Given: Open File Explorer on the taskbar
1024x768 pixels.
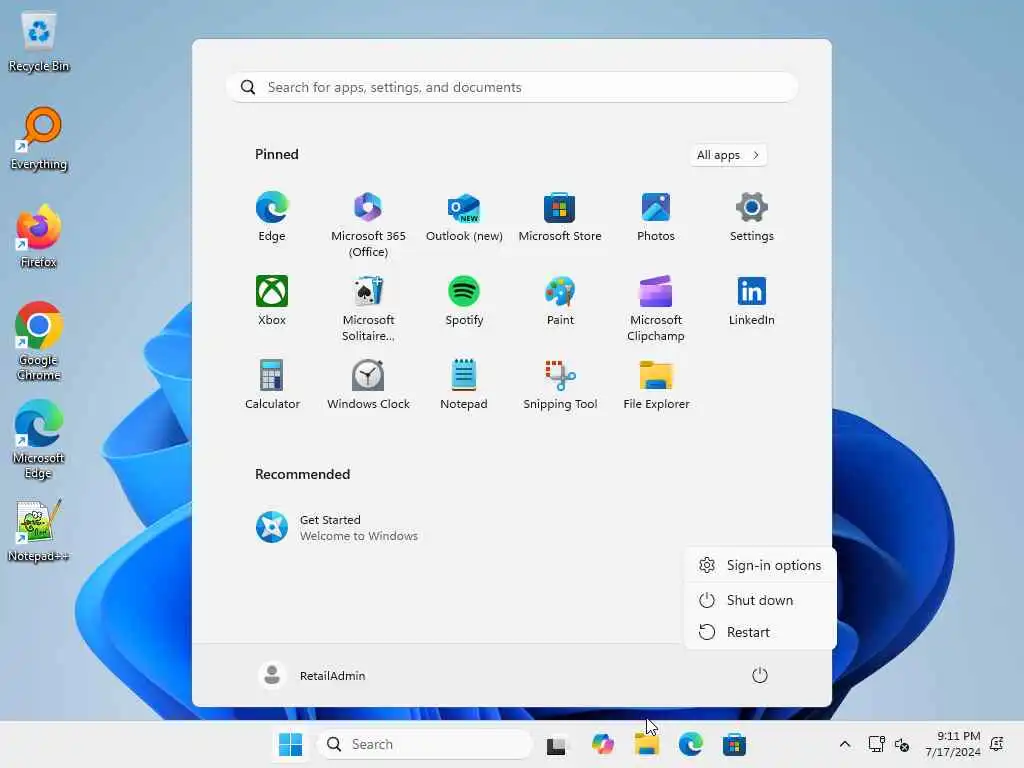Looking at the screenshot, I should coord(647,744).
